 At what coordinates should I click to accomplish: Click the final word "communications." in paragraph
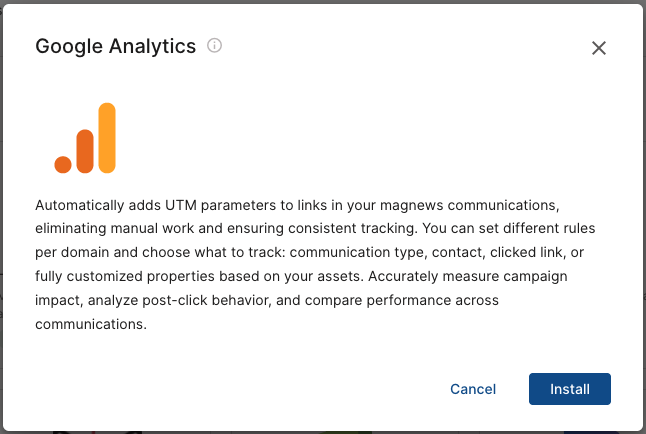[x=91, y=324]
